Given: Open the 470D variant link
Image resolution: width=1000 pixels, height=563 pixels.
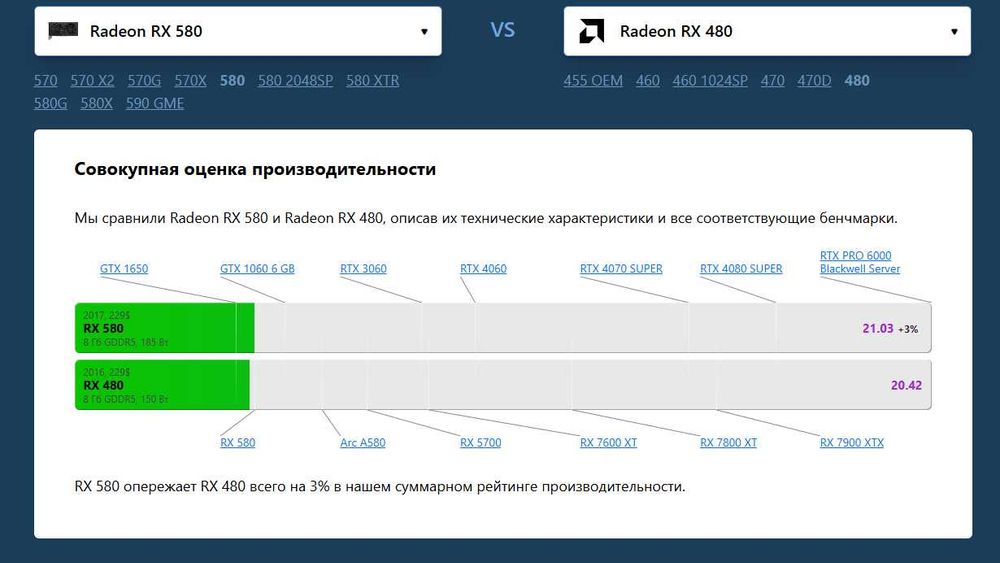Looking at the screenshot, I should click(x=814, y=80).
